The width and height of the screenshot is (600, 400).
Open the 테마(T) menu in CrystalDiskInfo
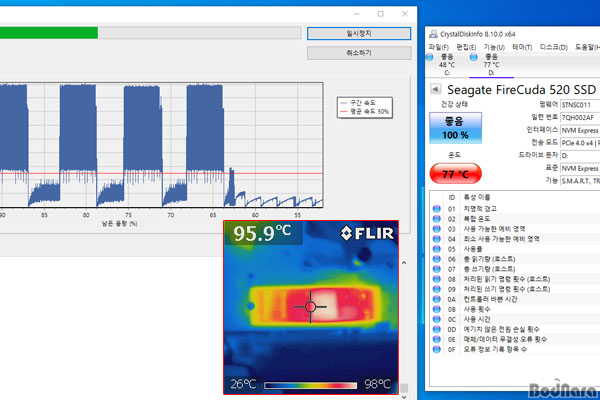point(522,47)
